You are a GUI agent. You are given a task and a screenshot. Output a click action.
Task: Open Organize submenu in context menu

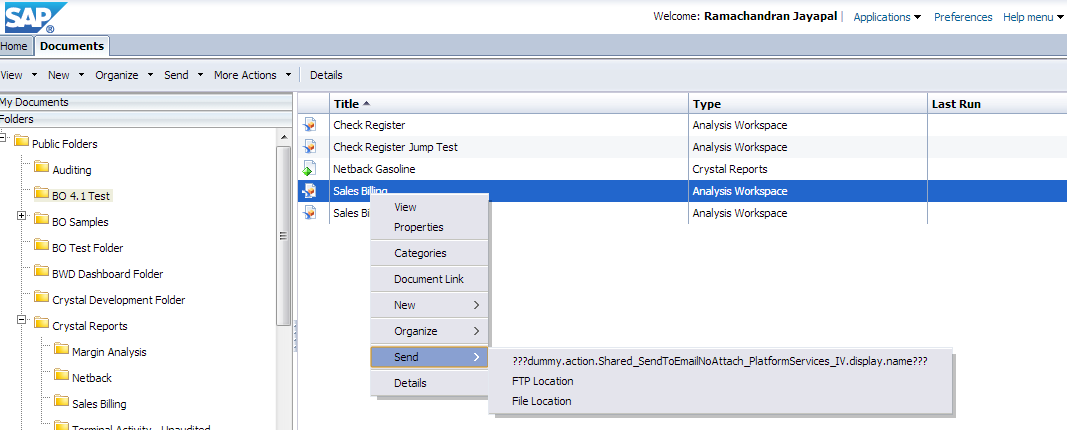tap(429, 331)
